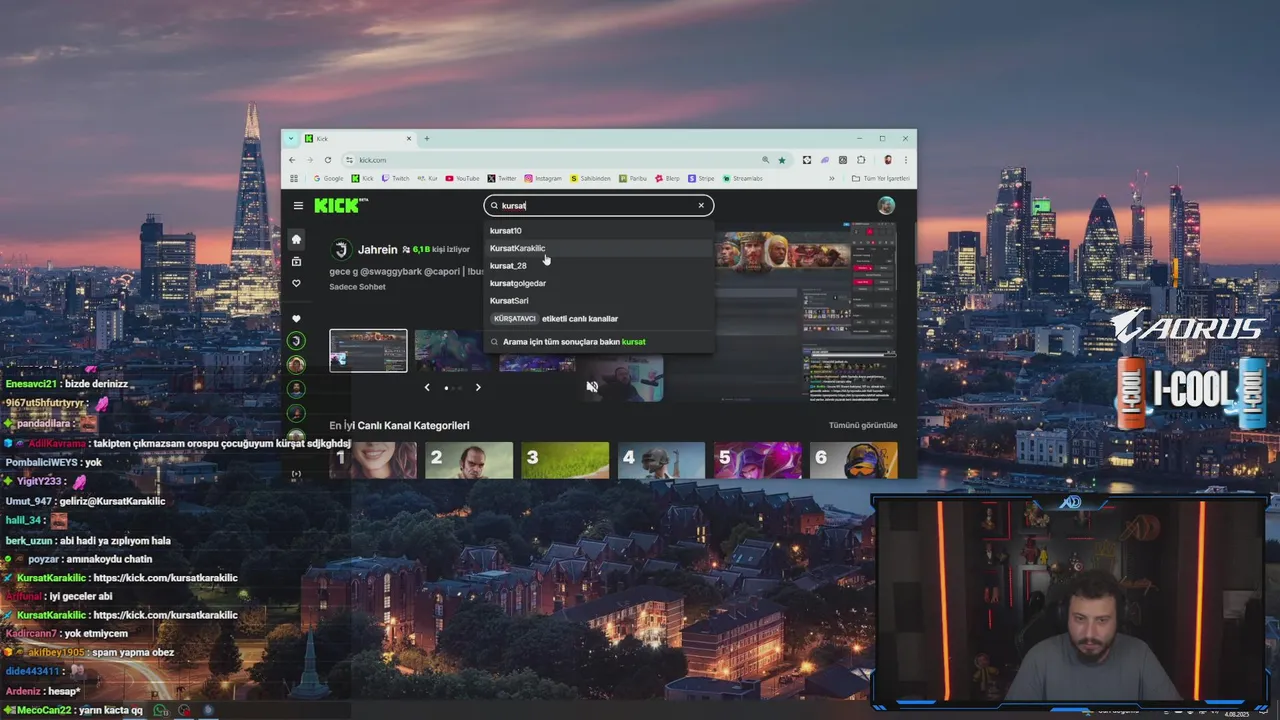Click the filled heart sidebar icon
Image resolution: width=1280 pixels, height=720 pixels.
296,319
